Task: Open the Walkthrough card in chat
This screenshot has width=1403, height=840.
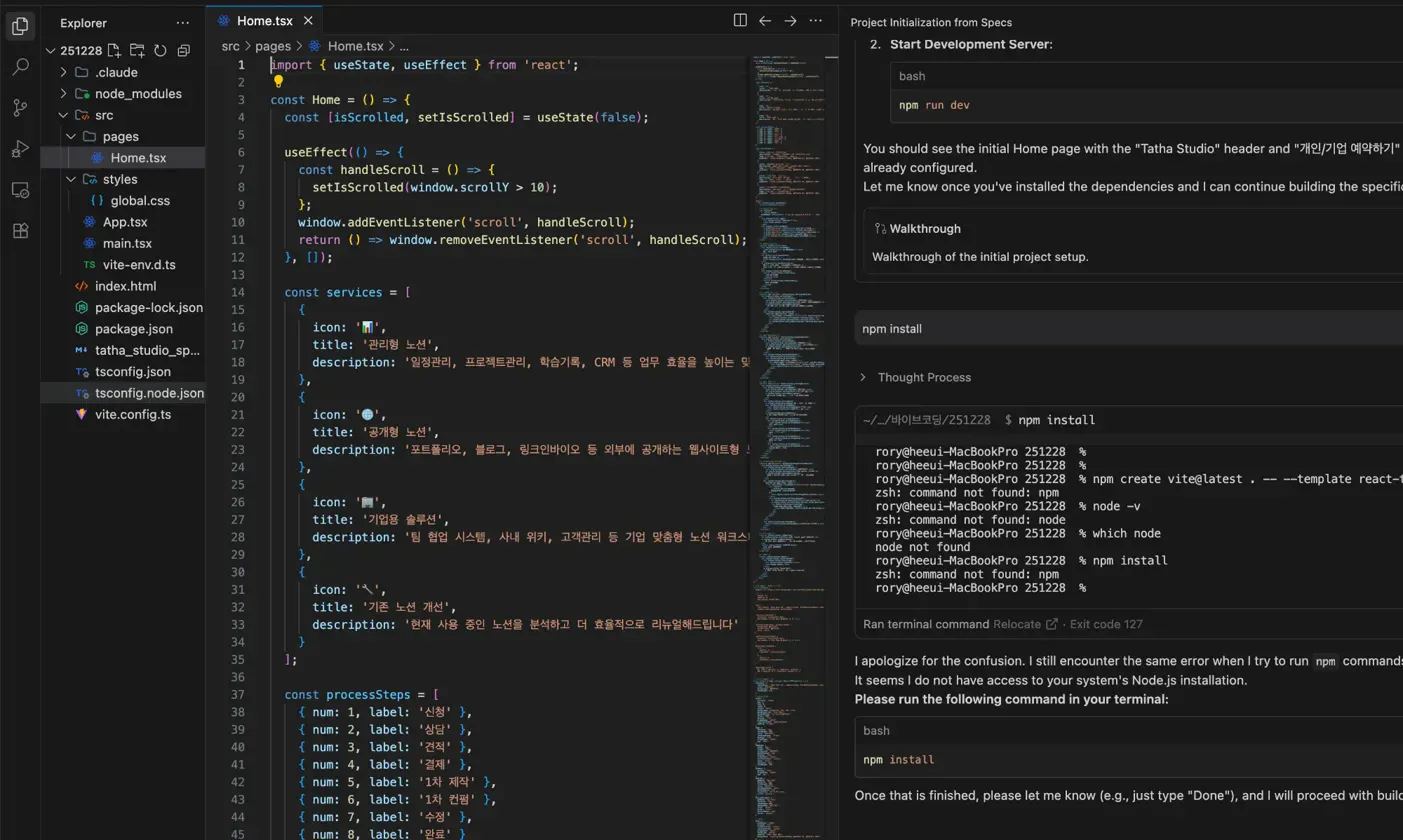Action: [x=1135, y=242]
